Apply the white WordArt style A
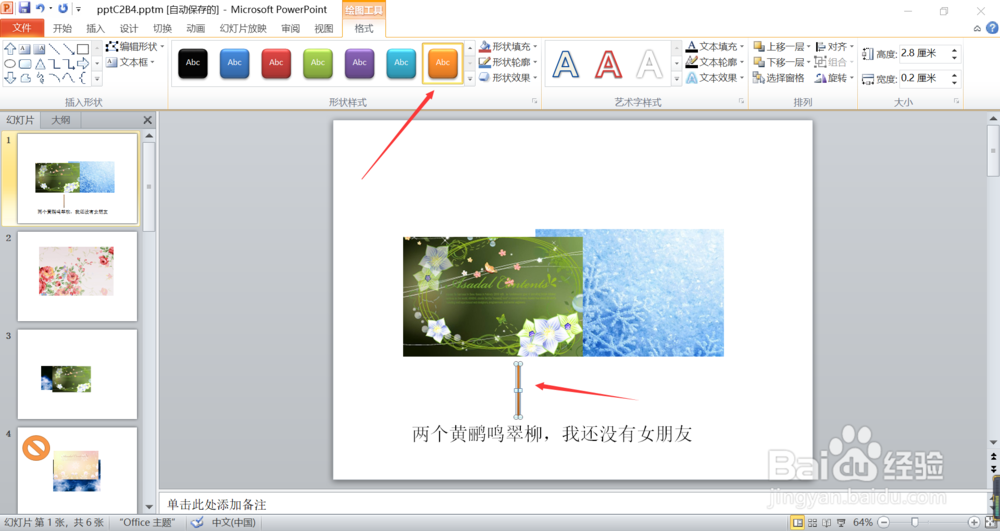Screen dimensions: 1000x531 point(649,64)
